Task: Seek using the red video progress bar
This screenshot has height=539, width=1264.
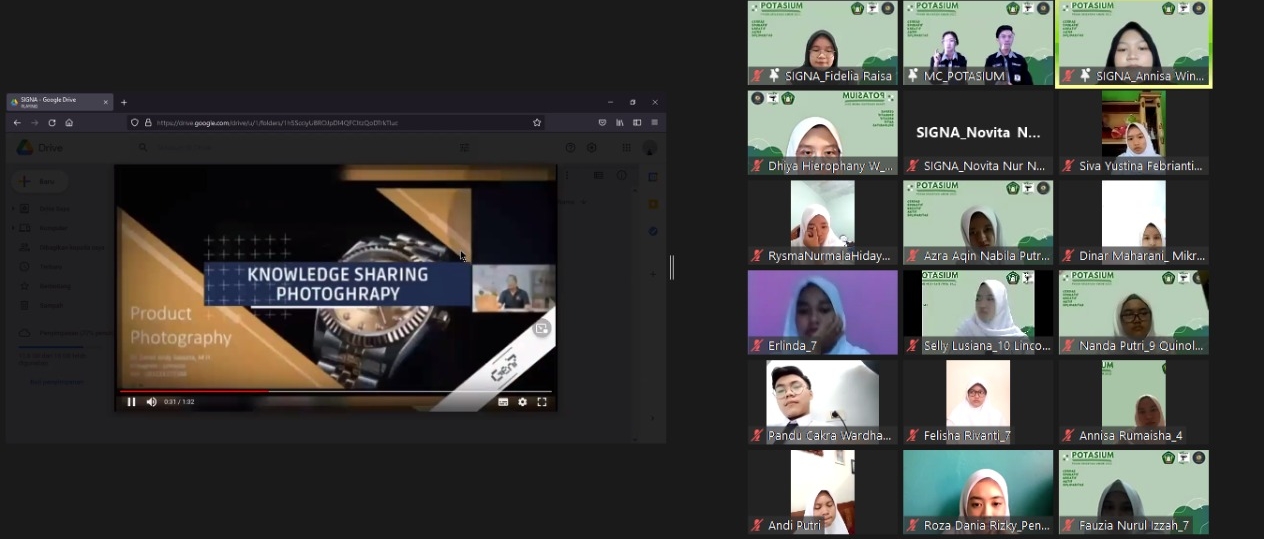Action: coord(335,391)
